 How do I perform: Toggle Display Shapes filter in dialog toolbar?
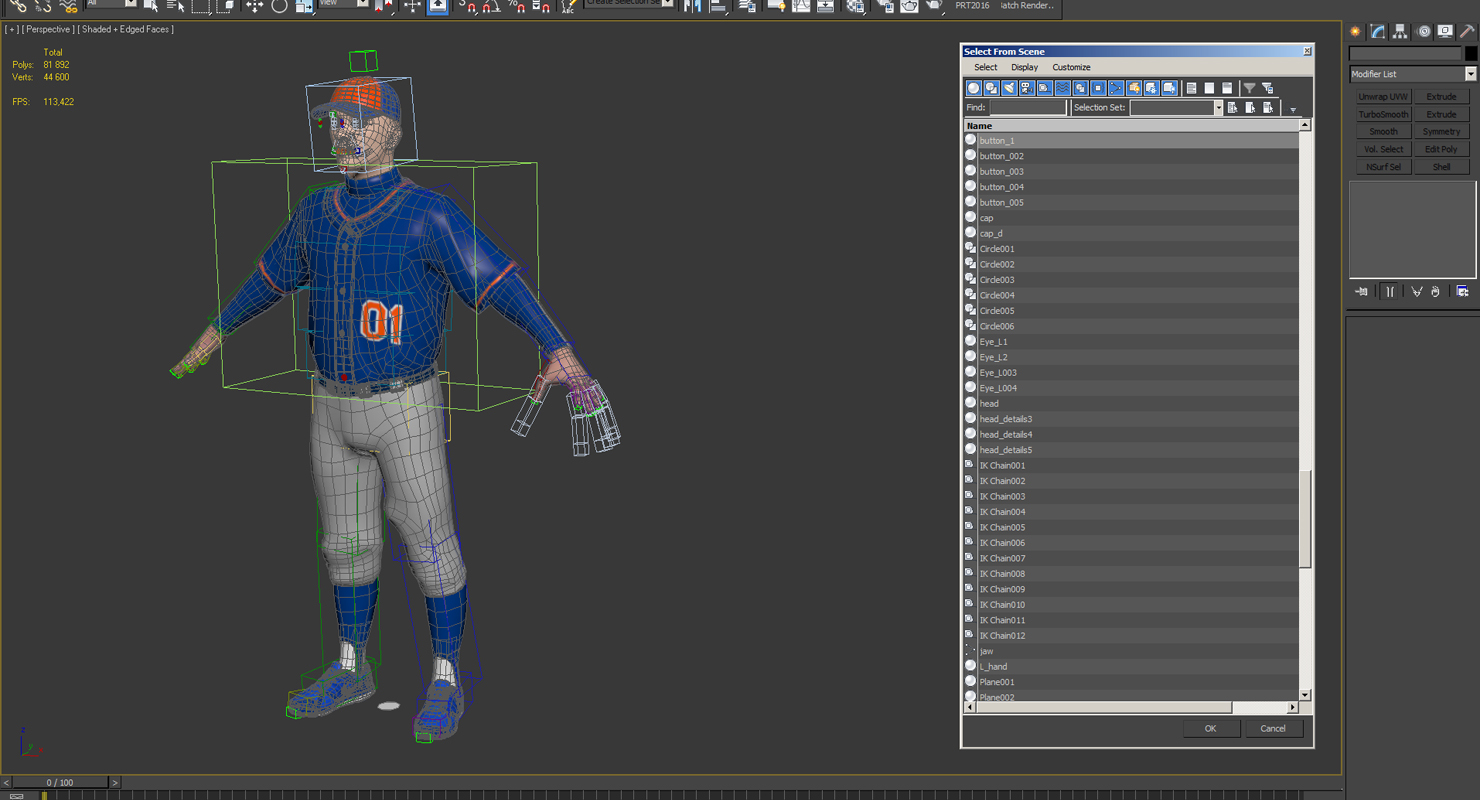point(991,88)
